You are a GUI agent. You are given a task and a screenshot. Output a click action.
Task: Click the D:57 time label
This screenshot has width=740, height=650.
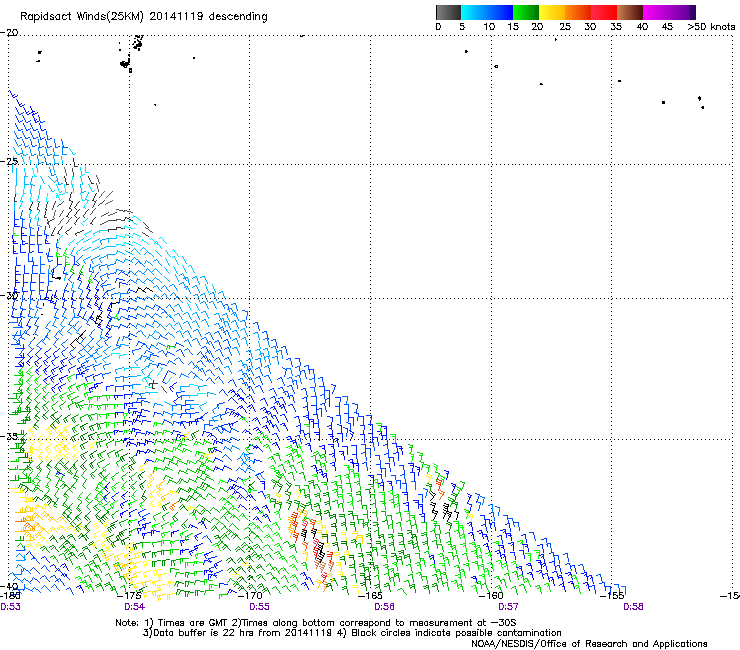(508, 607)
